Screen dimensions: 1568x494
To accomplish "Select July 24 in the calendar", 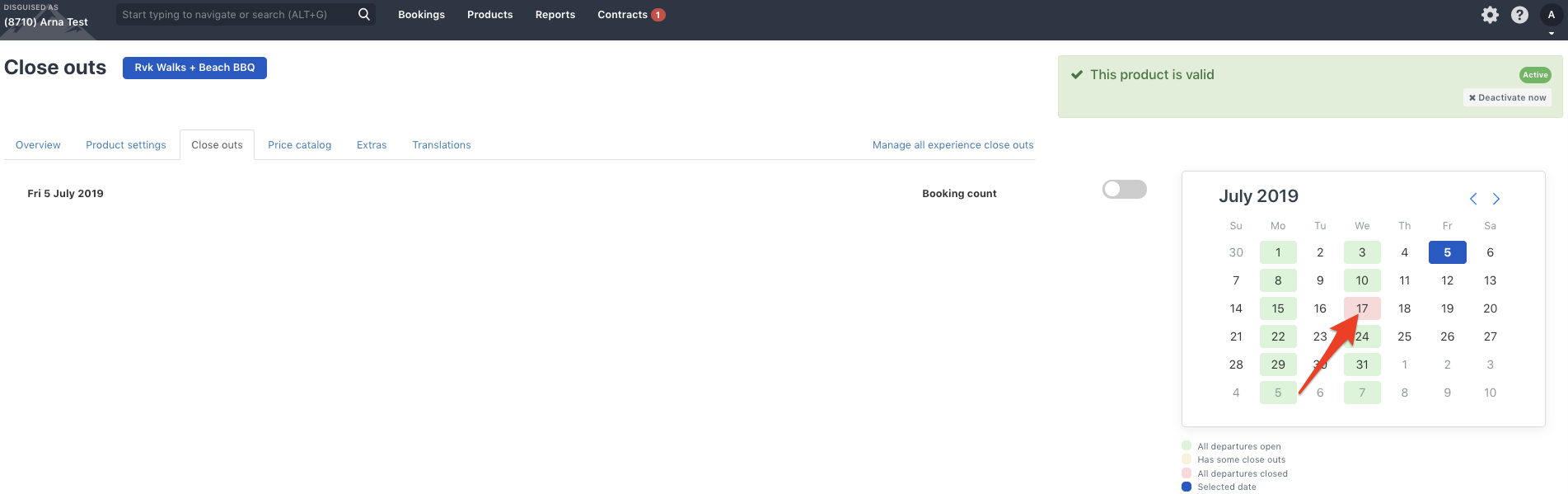I will [x=1362, y=336].
